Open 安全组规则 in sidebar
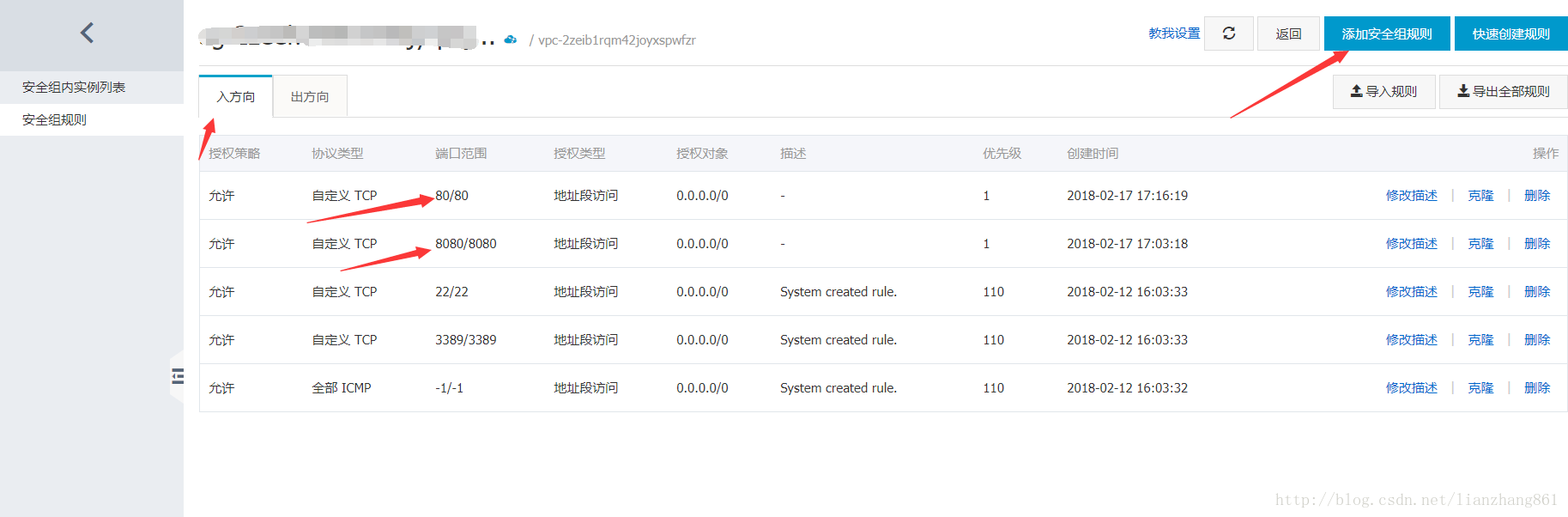 click(x=55, y=119)
